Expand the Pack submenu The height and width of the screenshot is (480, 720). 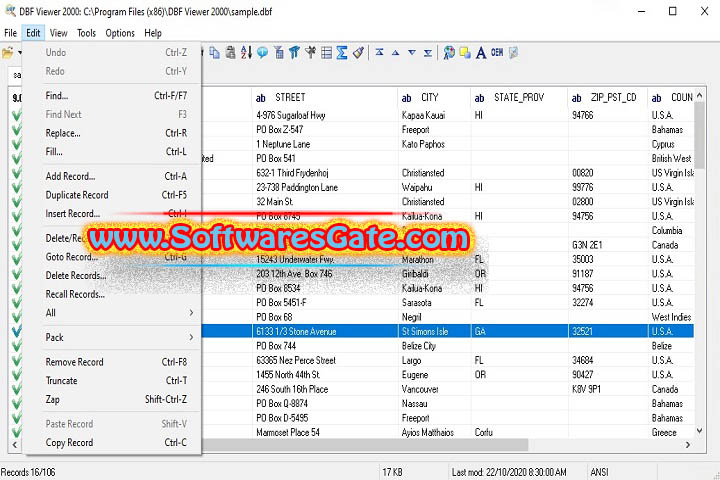pos(119,337)
